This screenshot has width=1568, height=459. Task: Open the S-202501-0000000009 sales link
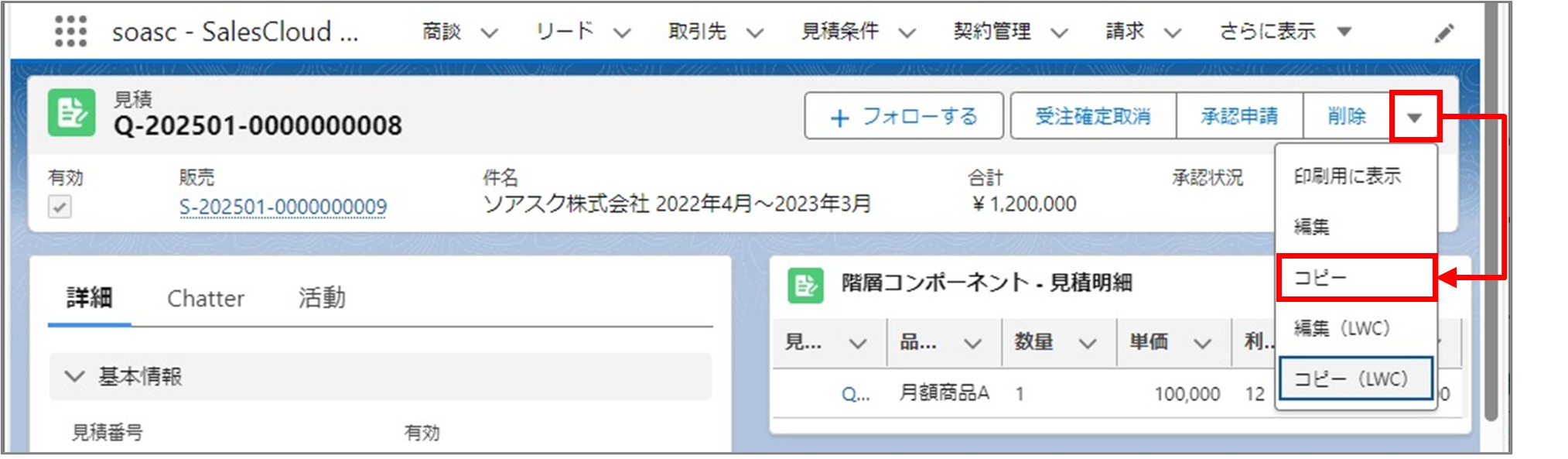(283, 207)
